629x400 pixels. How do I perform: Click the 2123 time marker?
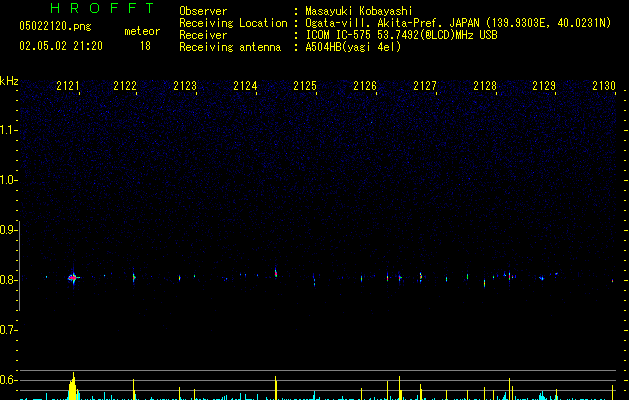pos(185,86)
